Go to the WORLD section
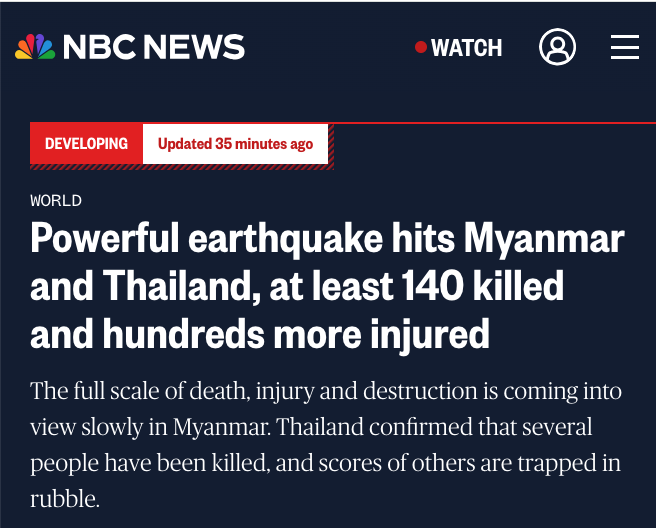656x528 pixels. point(56,200)
